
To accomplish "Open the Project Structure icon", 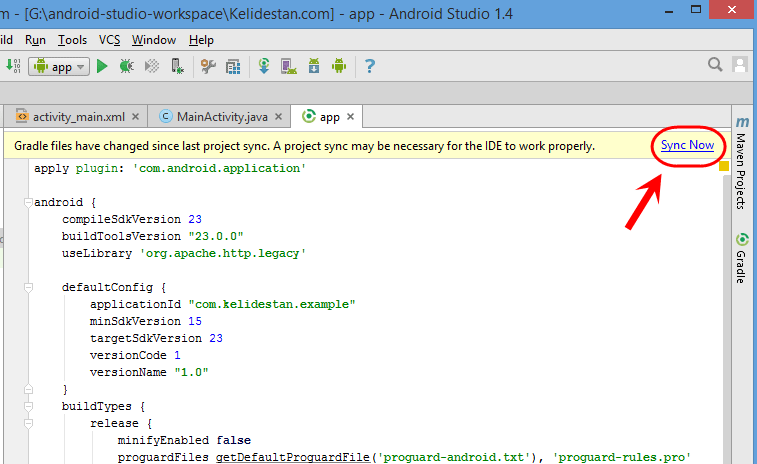I will coord(233,67).
